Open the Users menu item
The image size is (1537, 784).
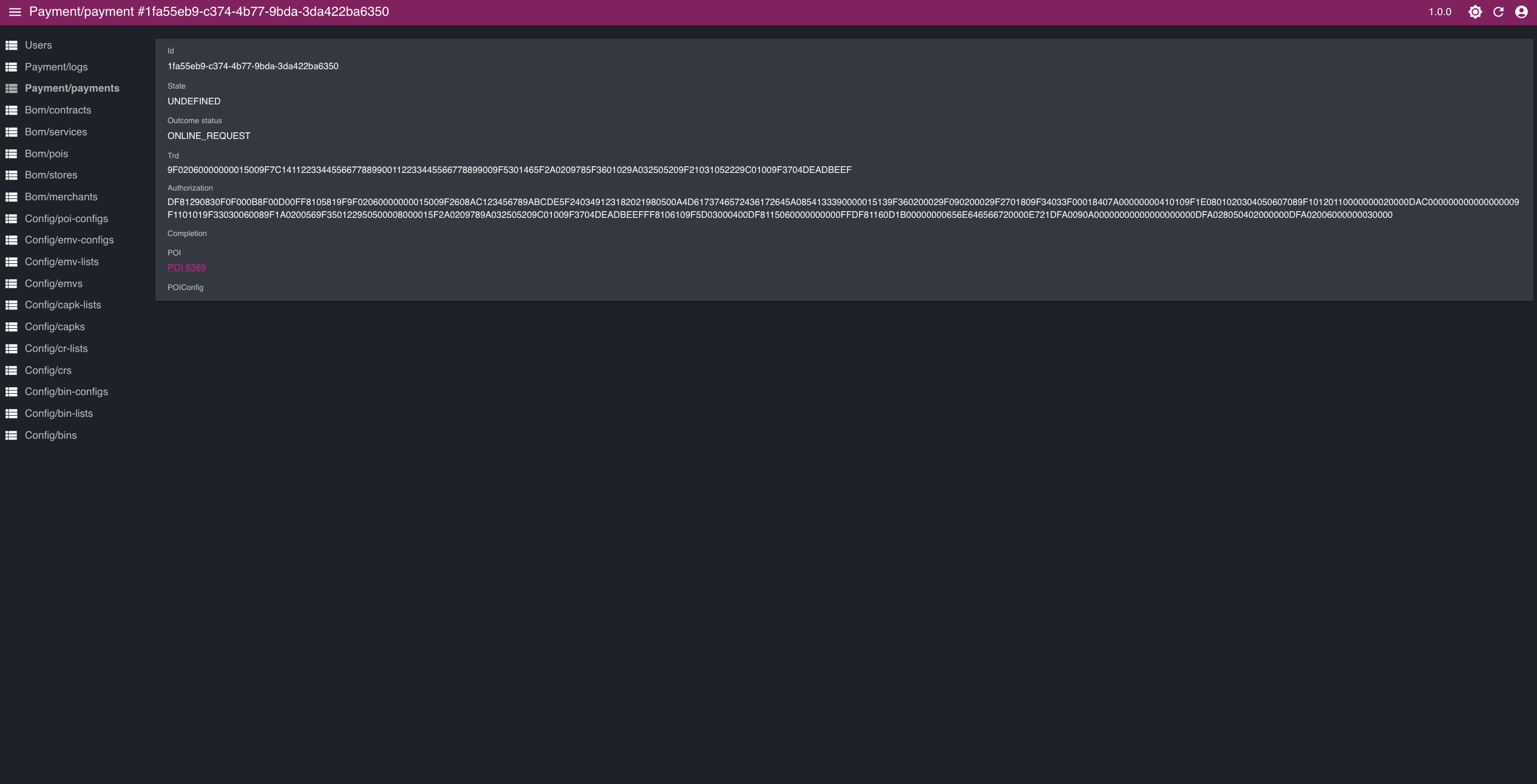[x=38, y=45]
